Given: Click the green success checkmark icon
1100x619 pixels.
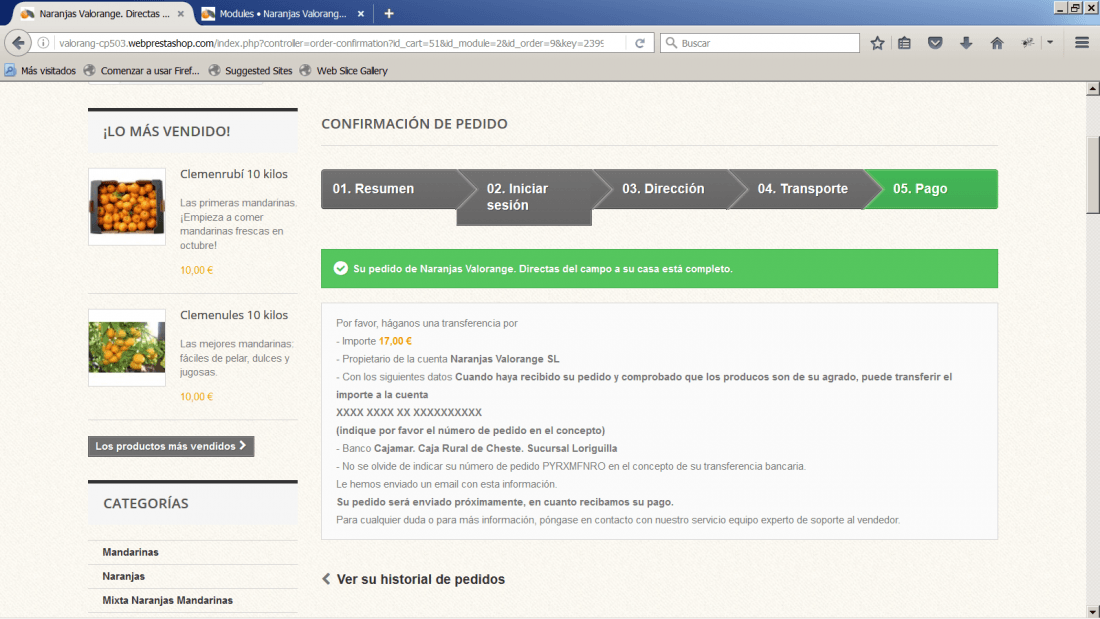Looking at the screenshot, I should pyautogui.click(x=340, y=268).
